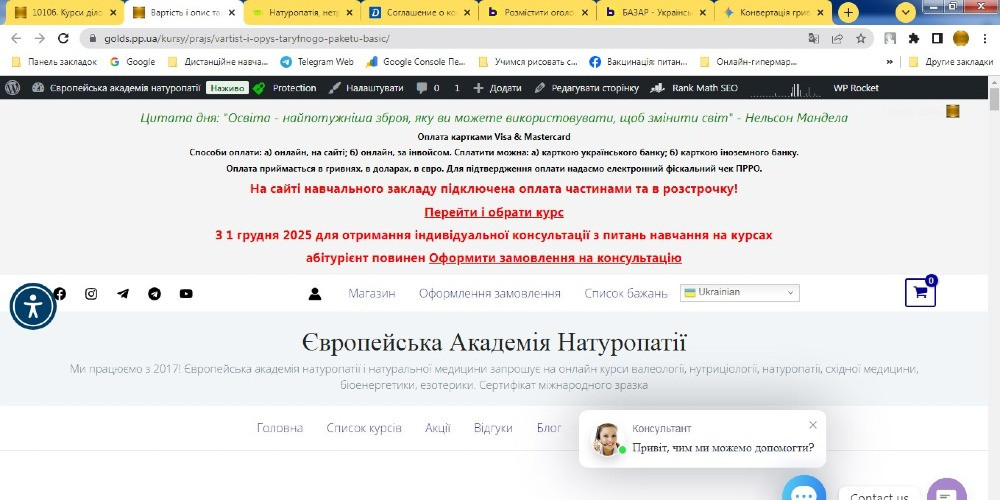
Task: Show hidden bookmarks with the chevron
Action: coord(890,62)
